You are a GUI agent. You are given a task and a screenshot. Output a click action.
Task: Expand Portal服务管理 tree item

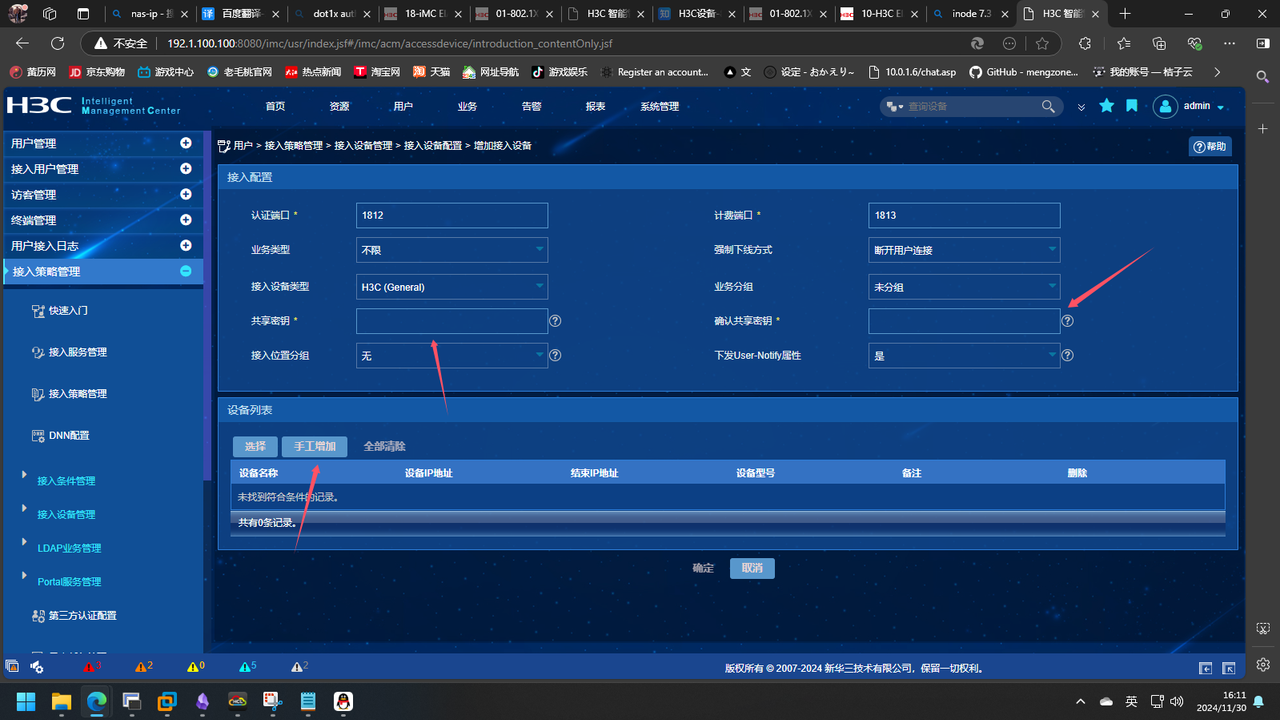24,576
